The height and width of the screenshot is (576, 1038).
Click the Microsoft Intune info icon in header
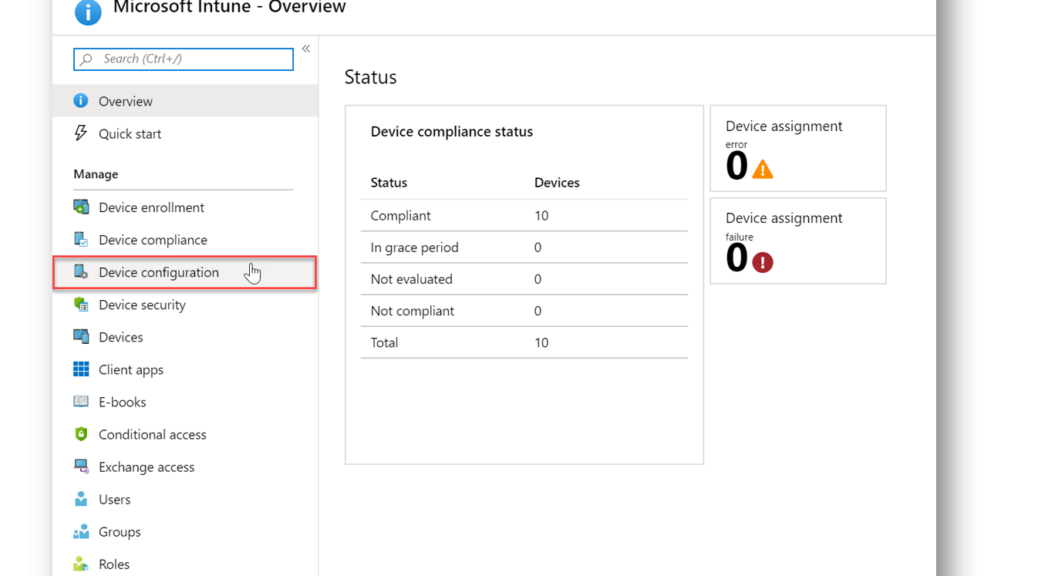(88, 11)
